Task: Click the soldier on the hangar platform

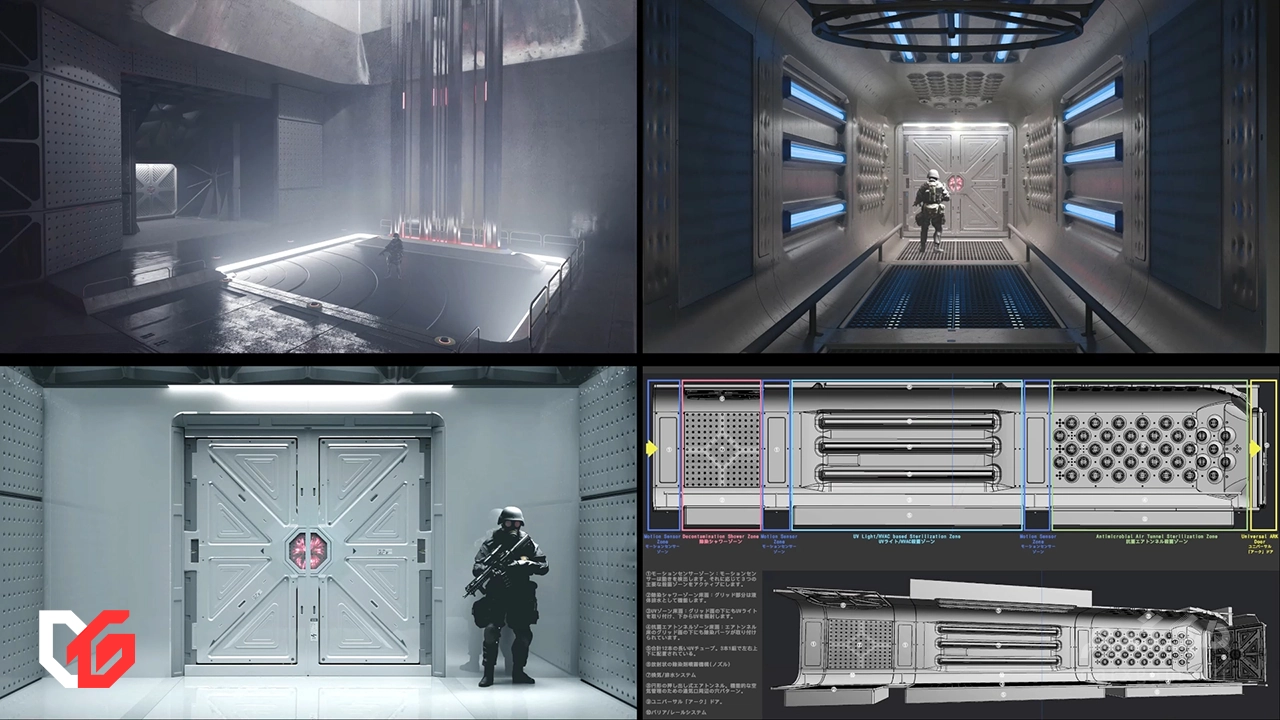Action: coord(396,254)
